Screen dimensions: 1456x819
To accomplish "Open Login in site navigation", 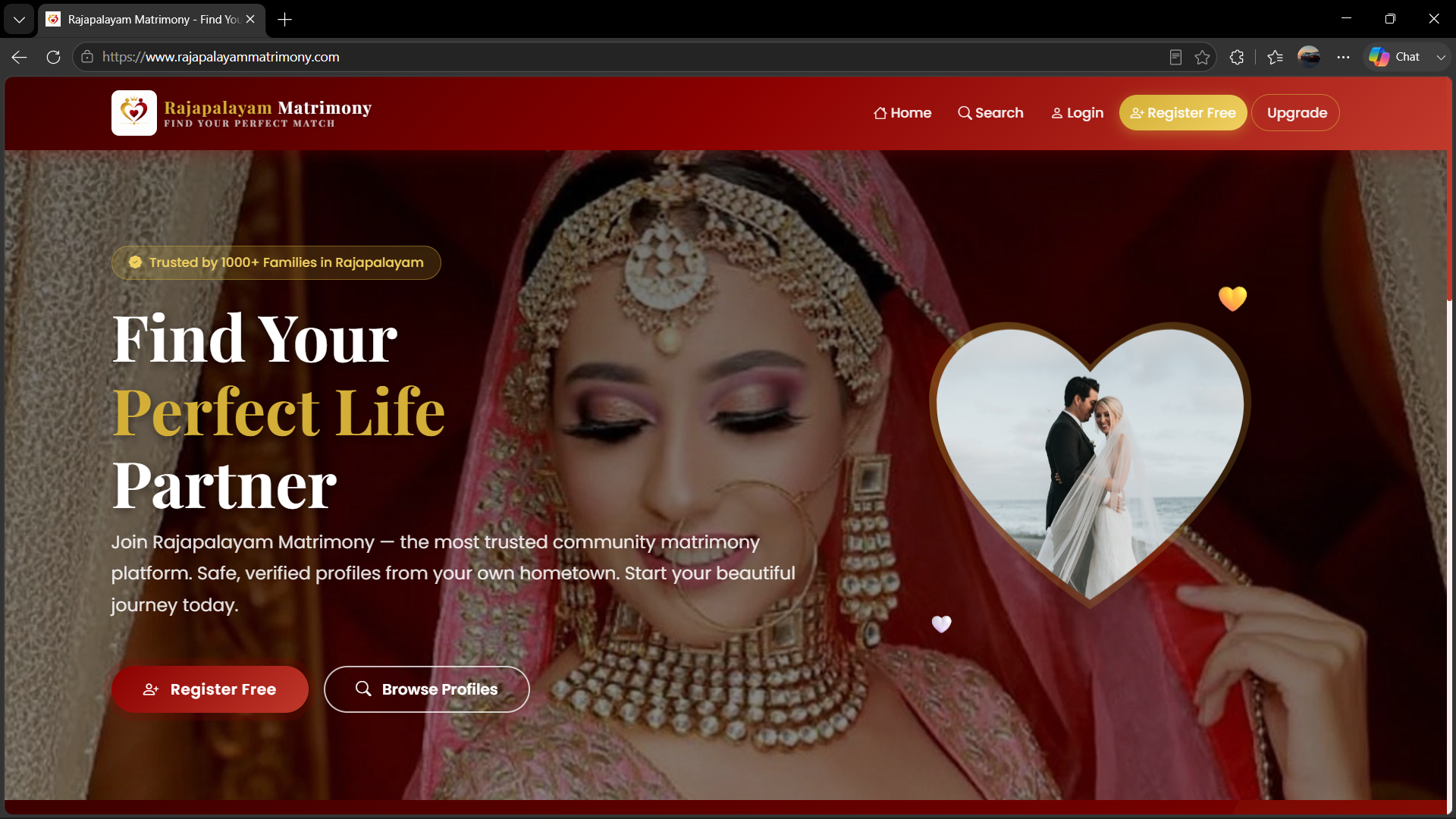I will pyautogui.click(x=1077, y=113).
